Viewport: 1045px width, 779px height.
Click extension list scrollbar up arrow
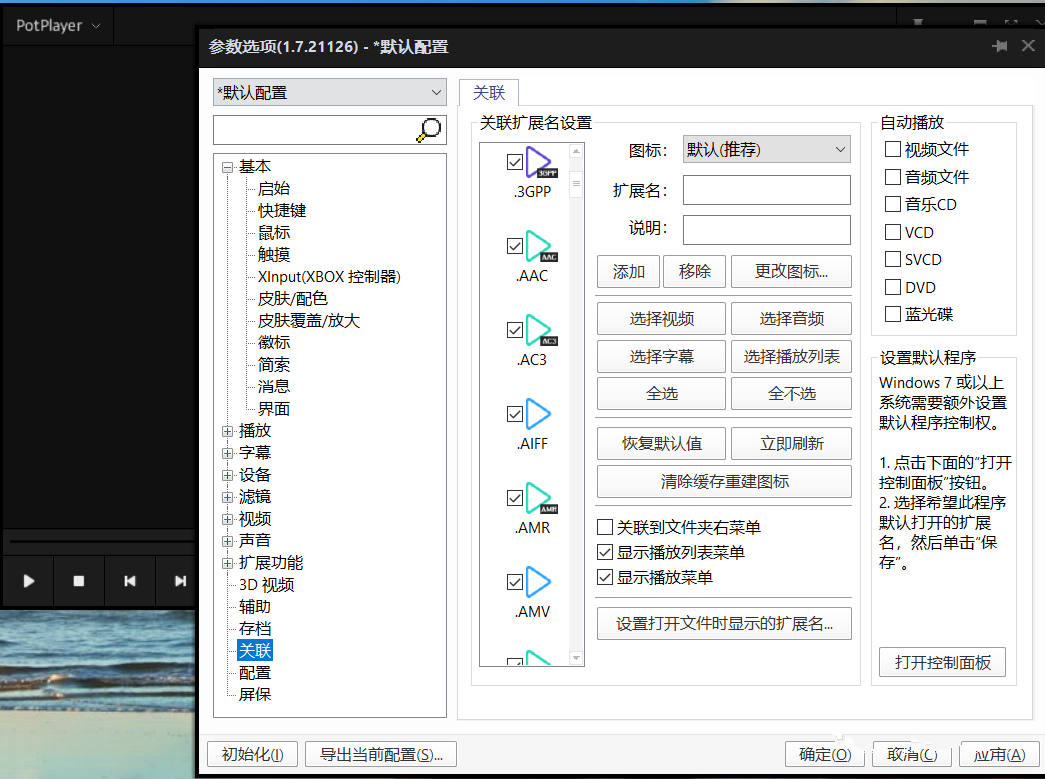click(x=576, y=151)
